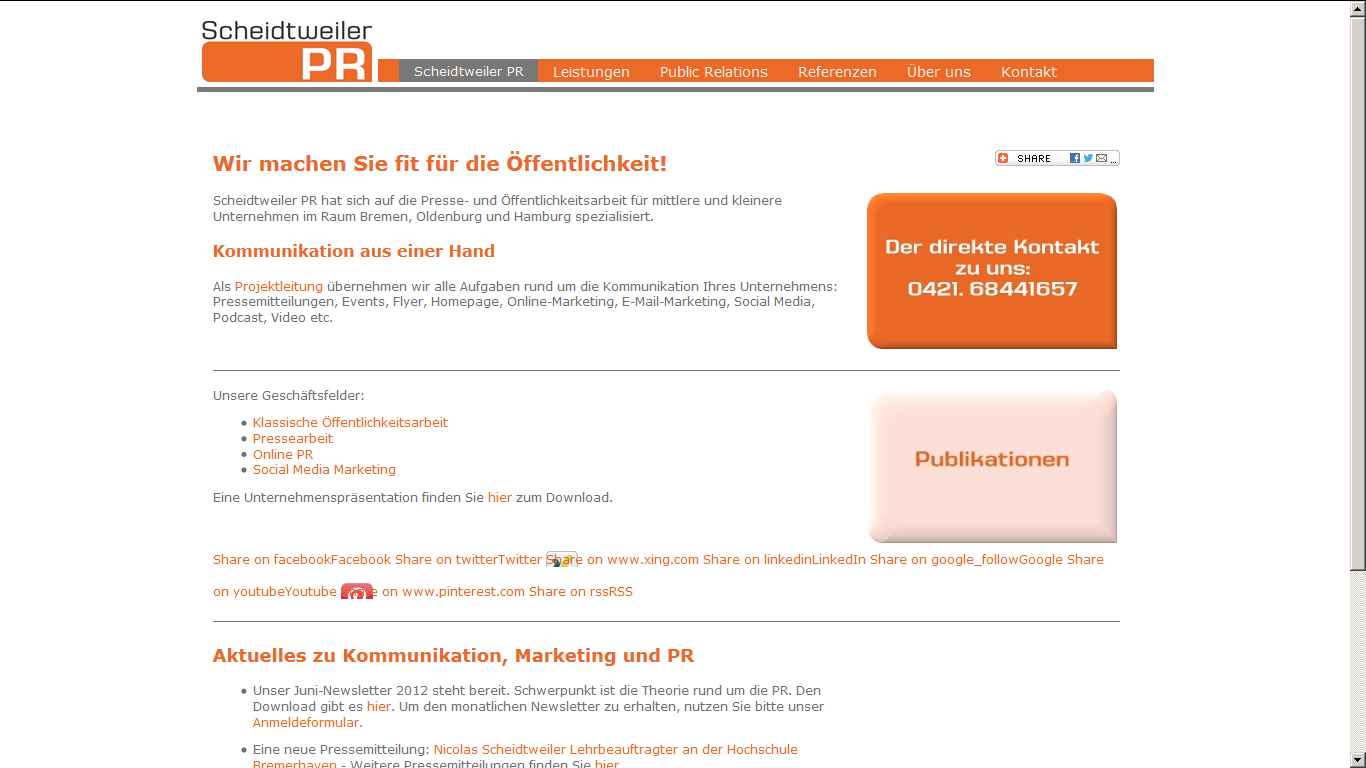Click the Xing share icon
Screen dimensions: 1366x768
click(562, 560)
